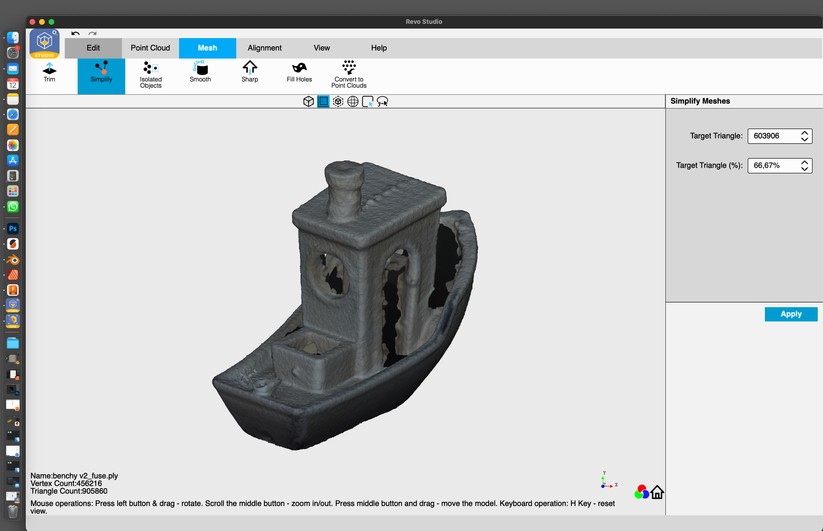Toggle the globe wireframe display mode
The height and width of the screenshot is (531, 823).
(353, 102)
